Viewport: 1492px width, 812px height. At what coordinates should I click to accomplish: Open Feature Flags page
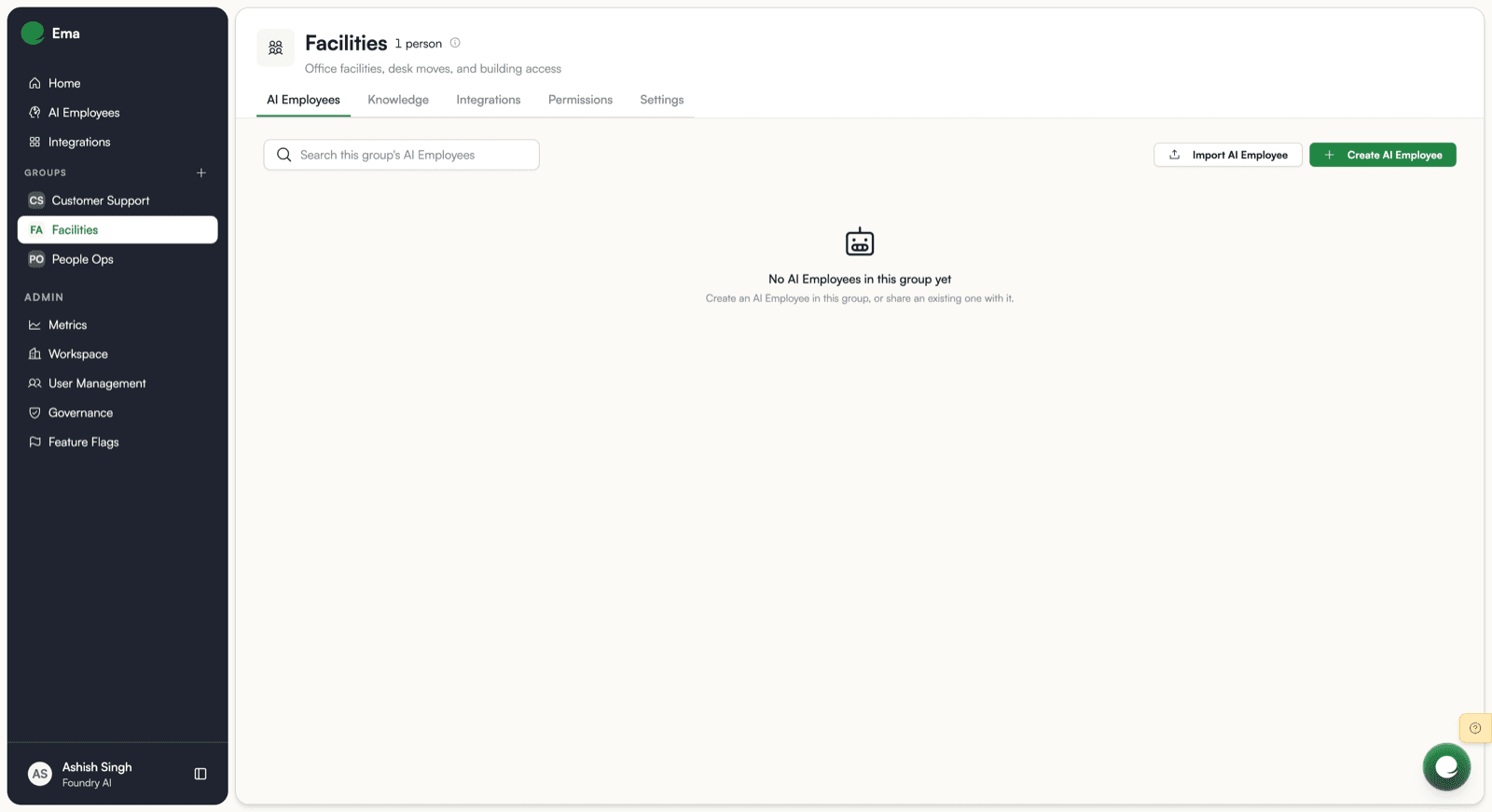point(117,442)
